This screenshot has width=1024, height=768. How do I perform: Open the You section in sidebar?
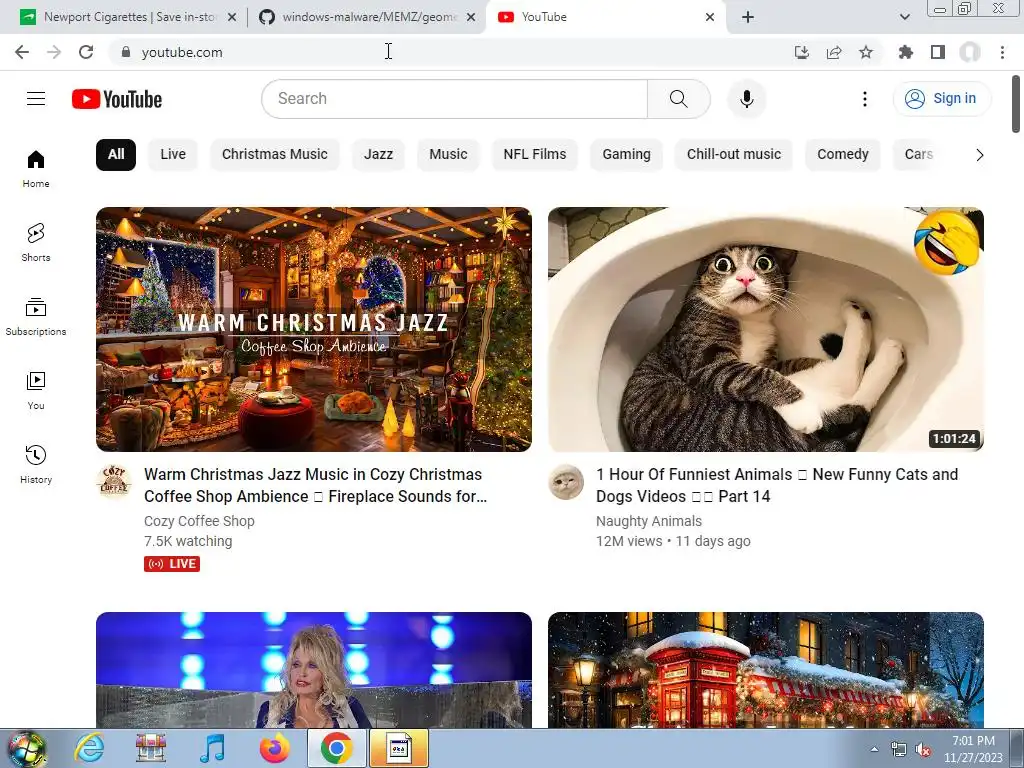[36, 391]
